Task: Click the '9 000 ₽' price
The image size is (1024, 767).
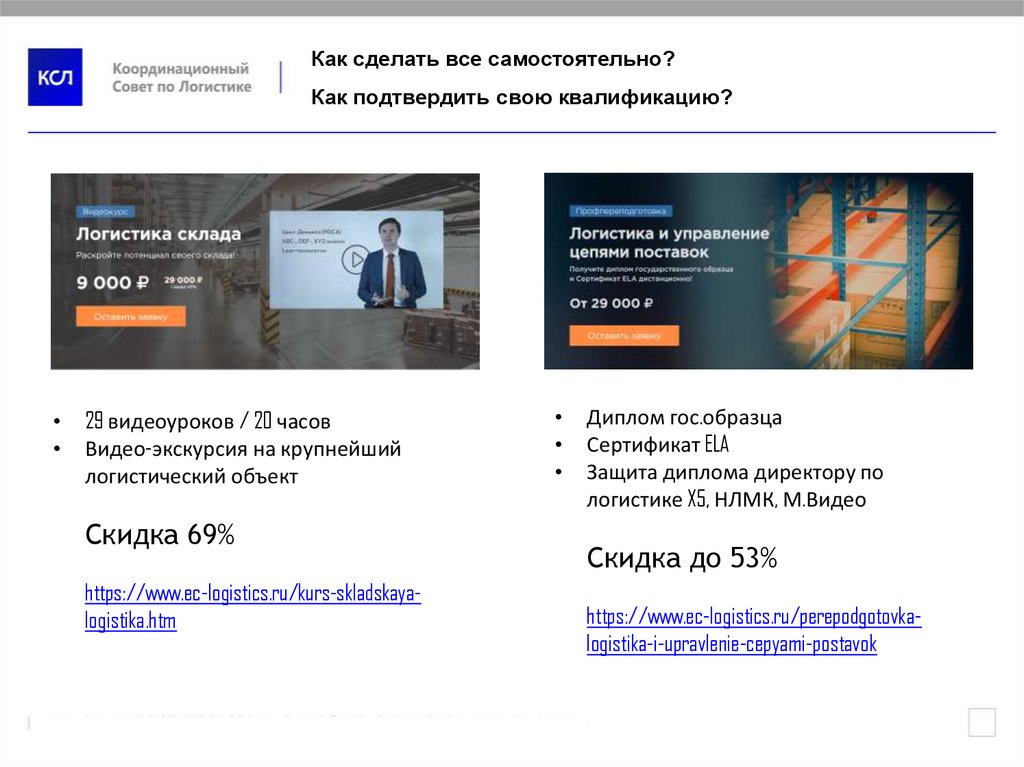Action: [112, 283]
